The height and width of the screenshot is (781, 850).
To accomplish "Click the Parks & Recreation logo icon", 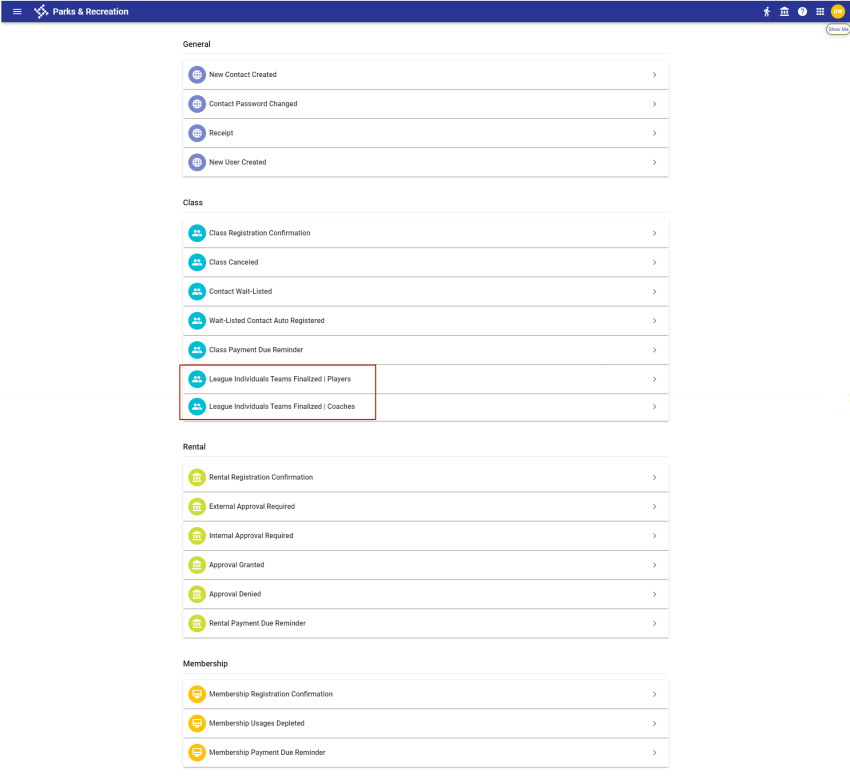I will point(41,12).
